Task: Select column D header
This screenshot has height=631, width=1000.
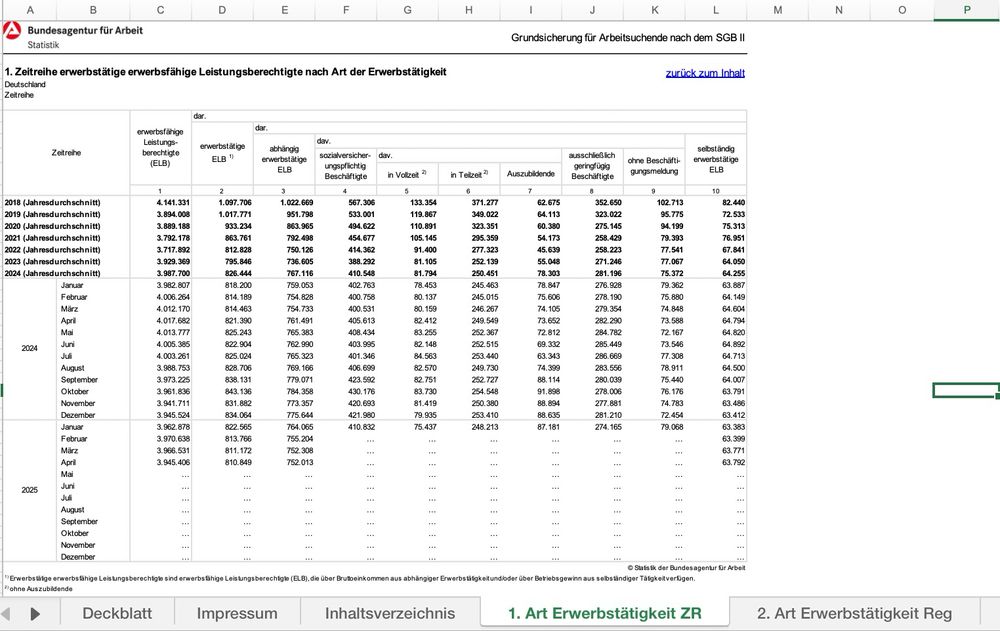Action: click(x=222, y=10)
